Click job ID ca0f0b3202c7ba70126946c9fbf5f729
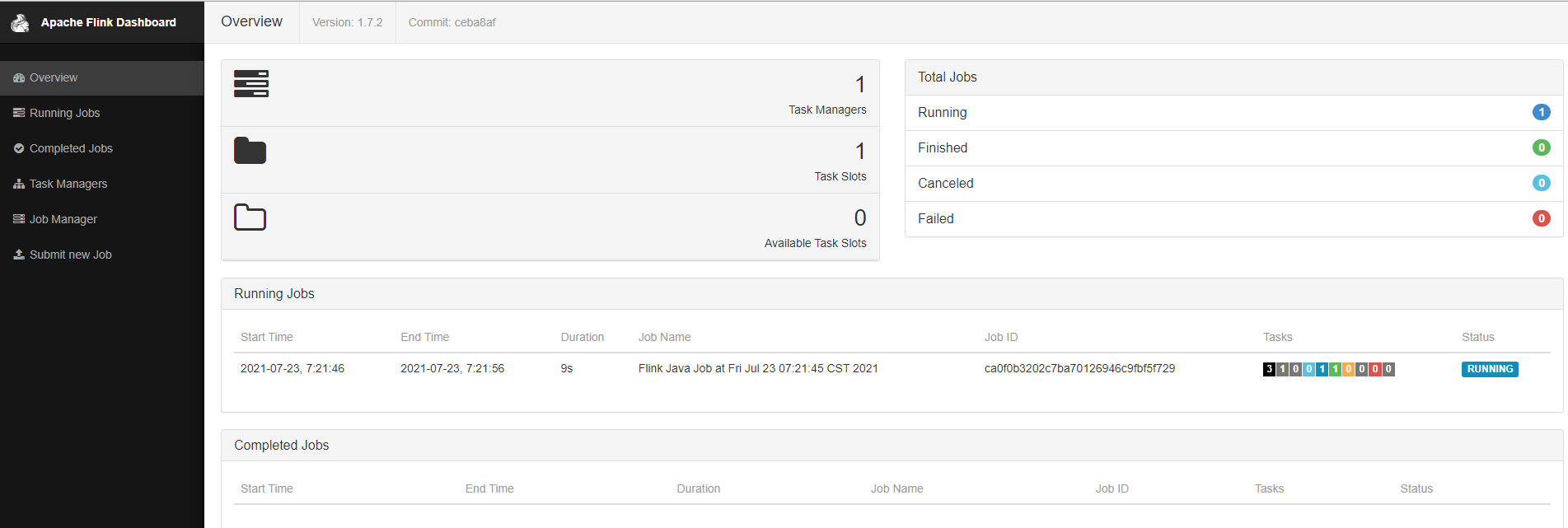The width and height of the screenshot is (1568, 528). [x=1079, y=368]
